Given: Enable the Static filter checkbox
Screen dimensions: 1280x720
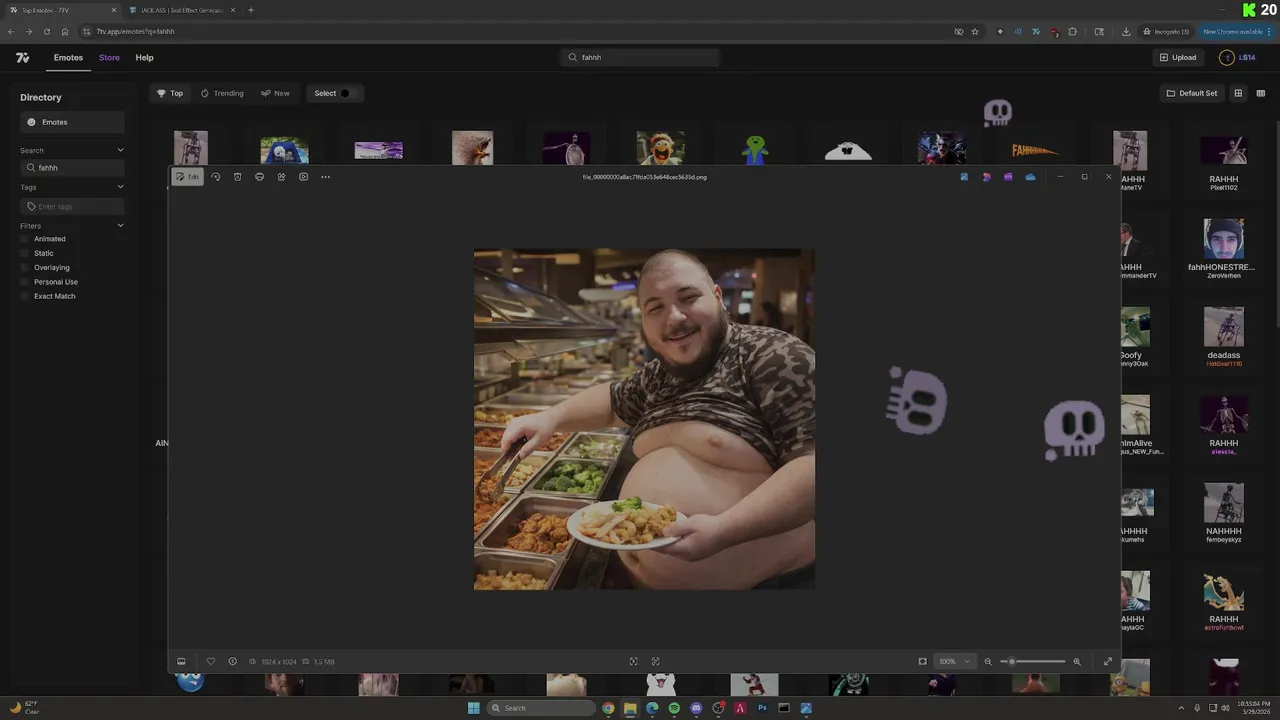Looking at the screenshot, I should 25,253.
